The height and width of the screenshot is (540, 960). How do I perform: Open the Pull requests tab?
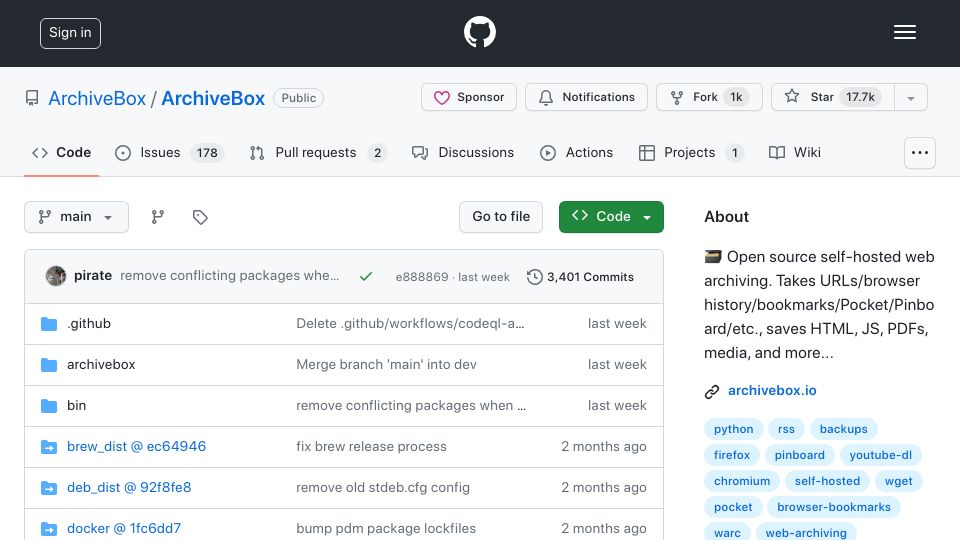[x=318, y=152]
